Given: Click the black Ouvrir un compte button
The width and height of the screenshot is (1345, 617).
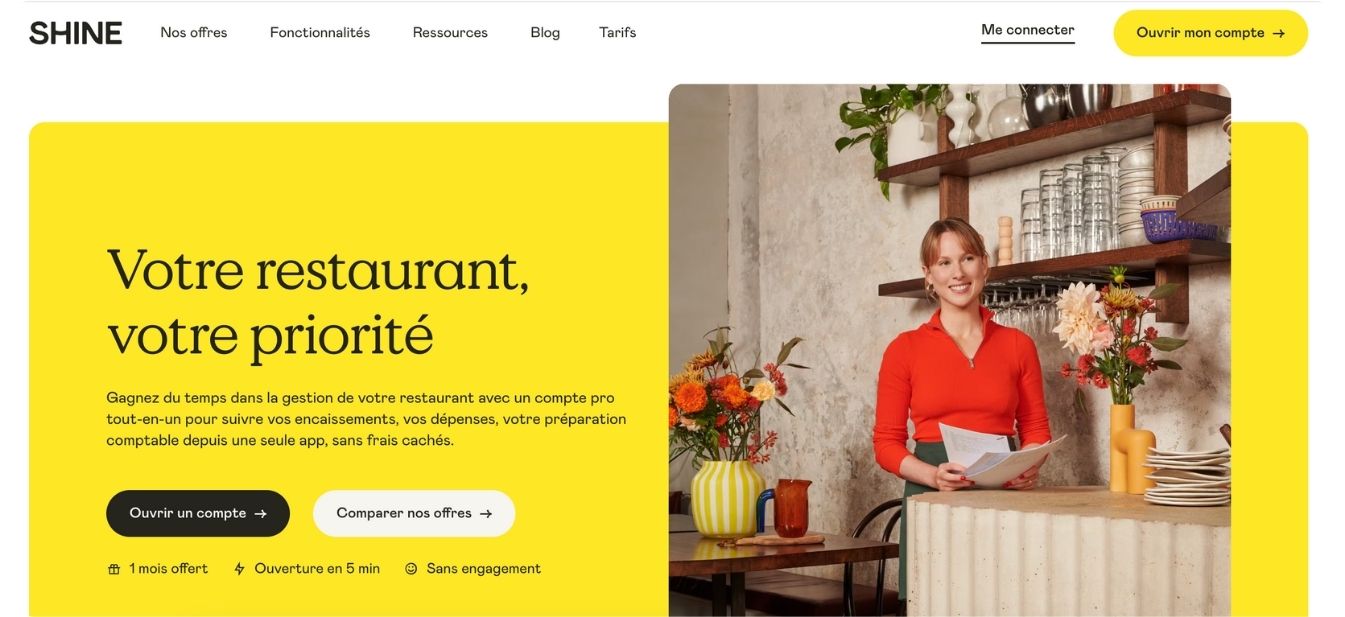Looking at the screenshot, I should pyautogui.click(x=198, y=514).
